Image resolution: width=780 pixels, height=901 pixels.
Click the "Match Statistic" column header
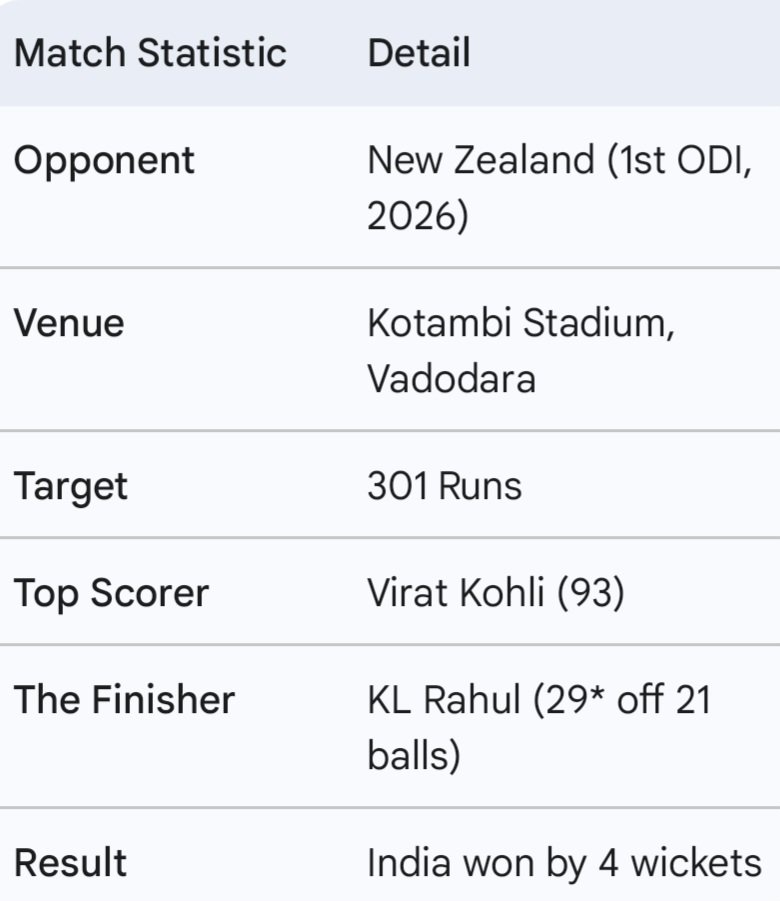(x=150, y=53)
